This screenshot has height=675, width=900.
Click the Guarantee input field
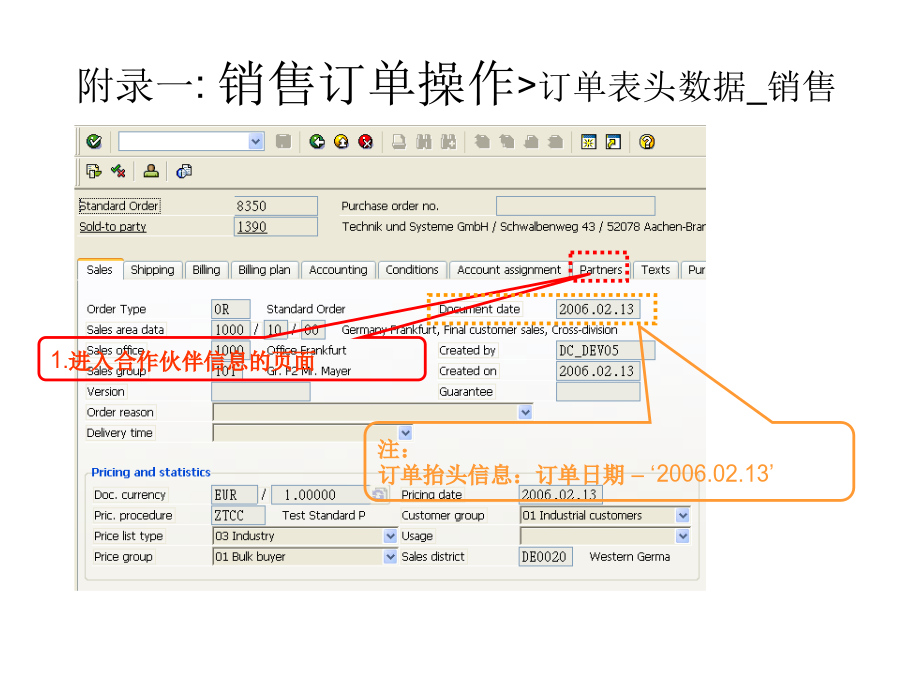tap(598, 392)
